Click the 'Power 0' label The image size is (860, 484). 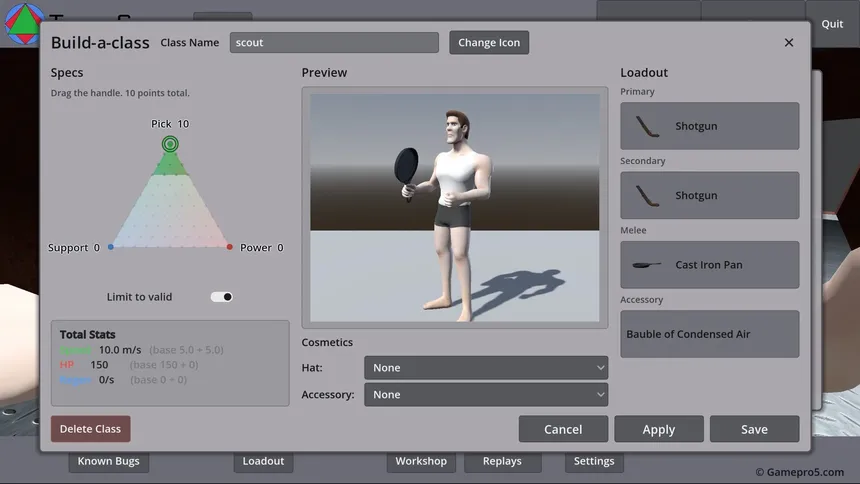262,248
